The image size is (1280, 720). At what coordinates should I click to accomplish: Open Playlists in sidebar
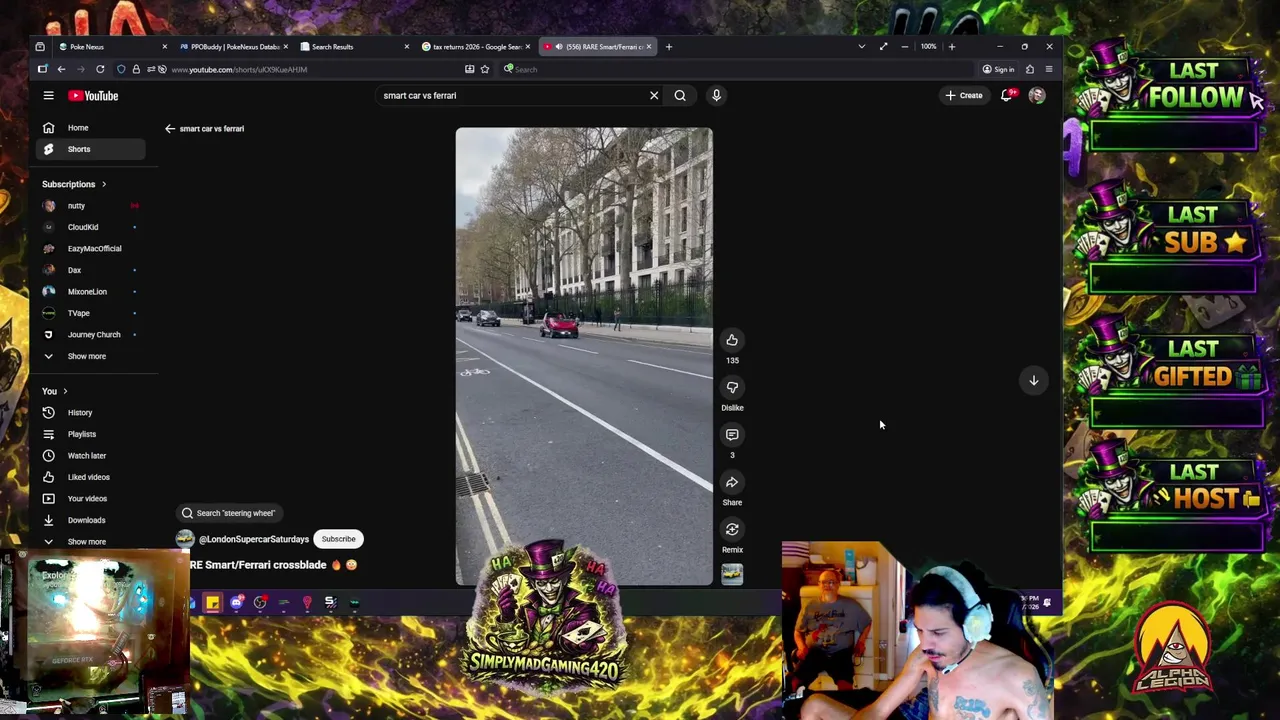91,434
